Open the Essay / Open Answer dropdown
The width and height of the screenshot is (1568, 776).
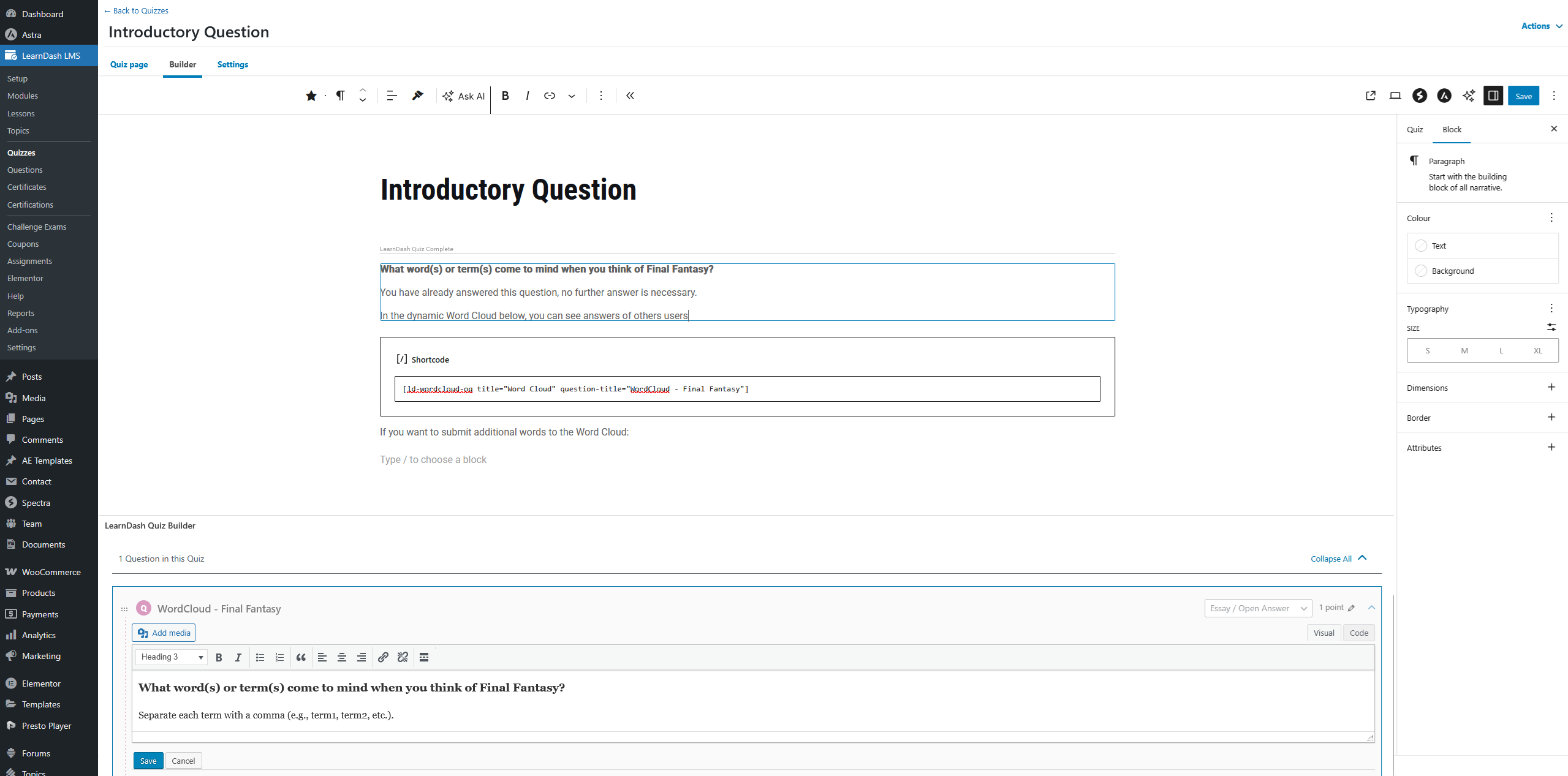1258,608
